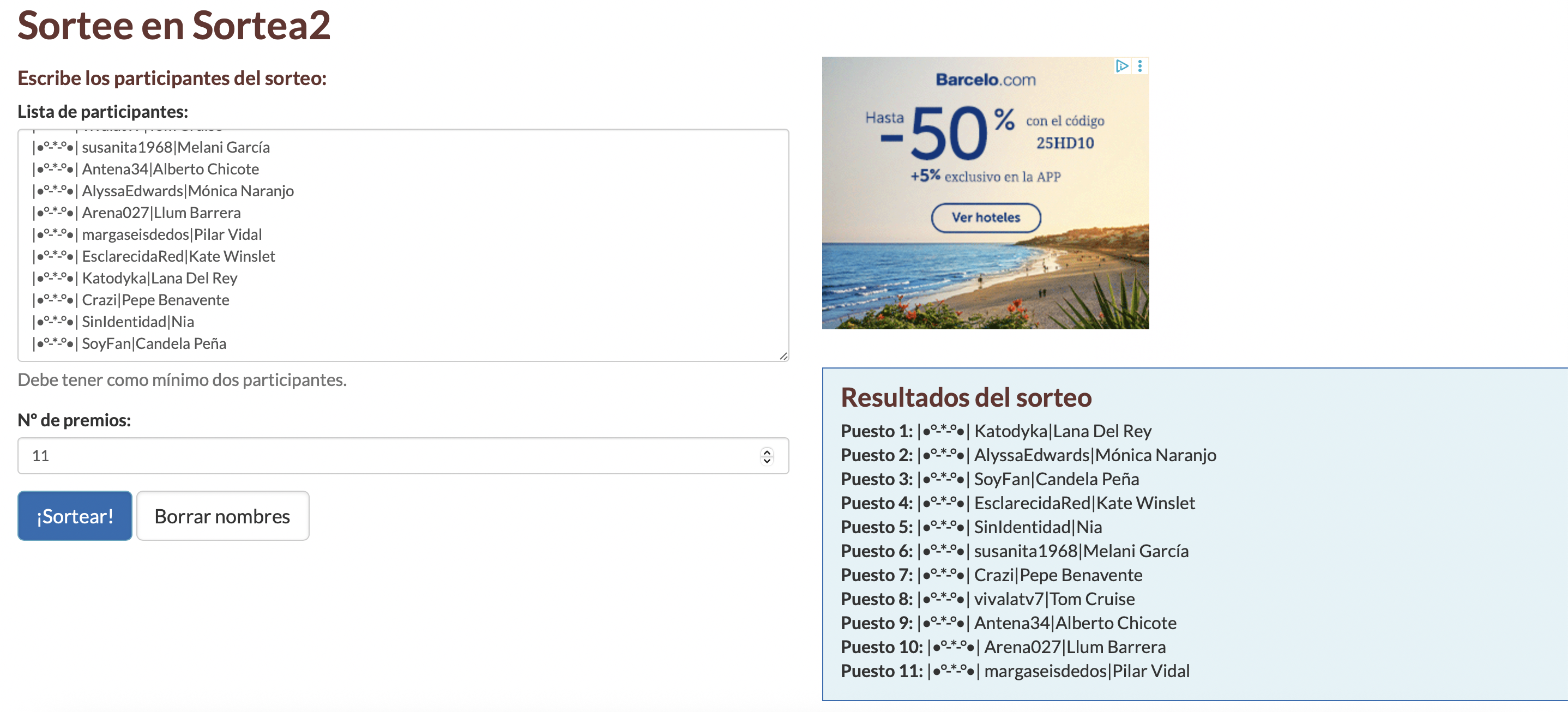Open the ad options three-dot icon
Image resolution: width=1568 pixels, height=712 pixels.
coord(1139,66)
